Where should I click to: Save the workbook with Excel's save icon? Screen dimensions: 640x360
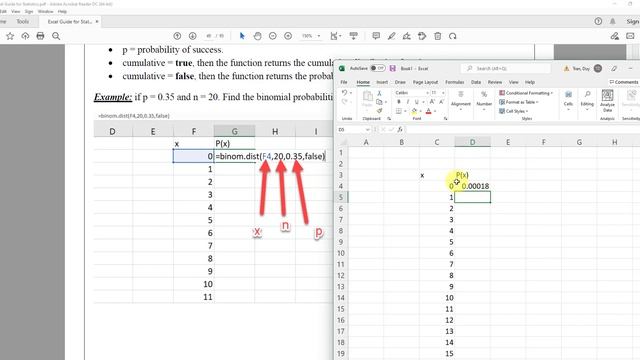pos(393,68)
